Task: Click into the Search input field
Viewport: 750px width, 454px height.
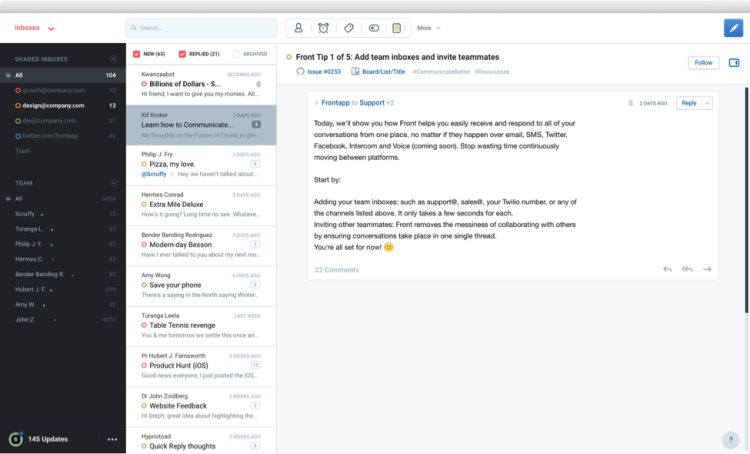Action: [x=201, y=28]
